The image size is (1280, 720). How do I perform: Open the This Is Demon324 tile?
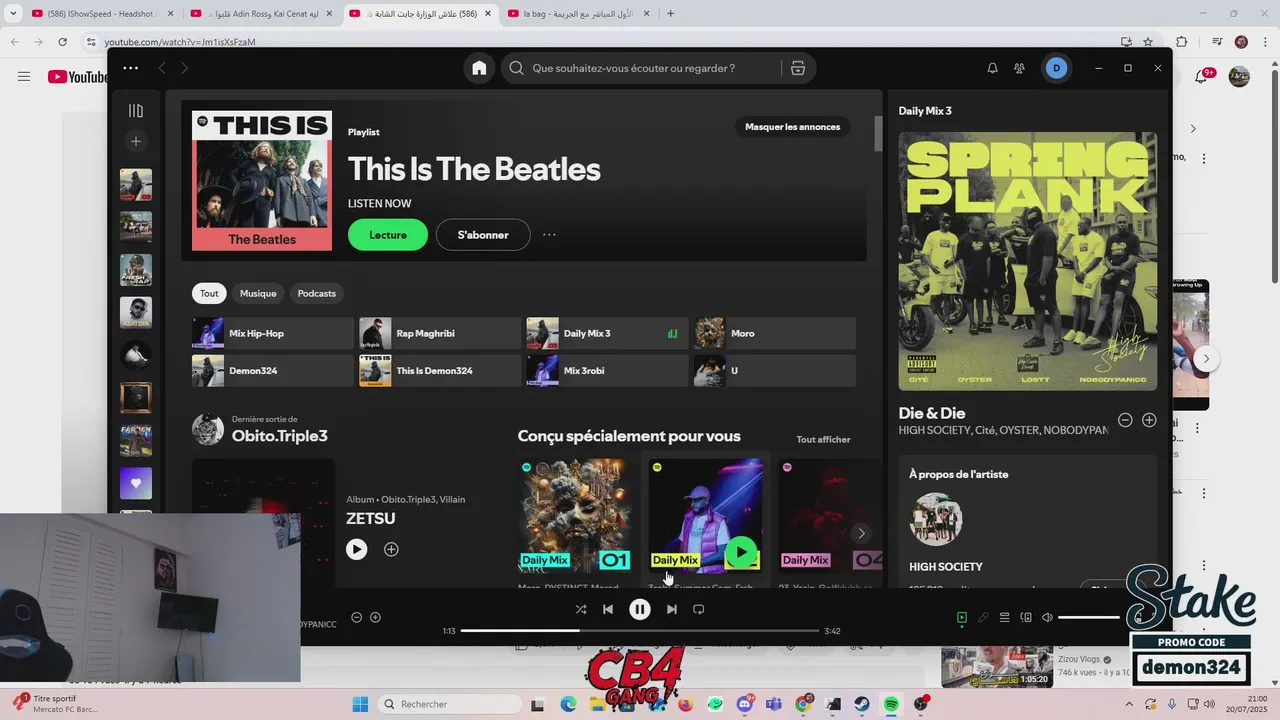[440, 370]
